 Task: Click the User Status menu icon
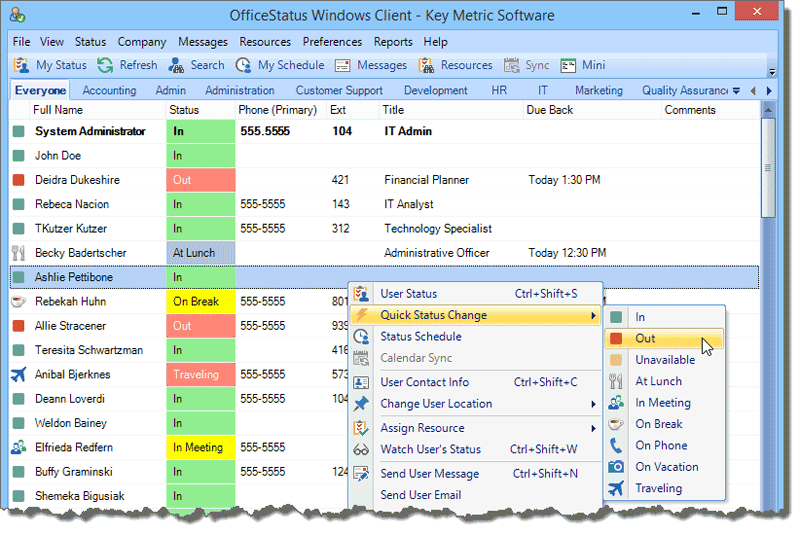361,294
